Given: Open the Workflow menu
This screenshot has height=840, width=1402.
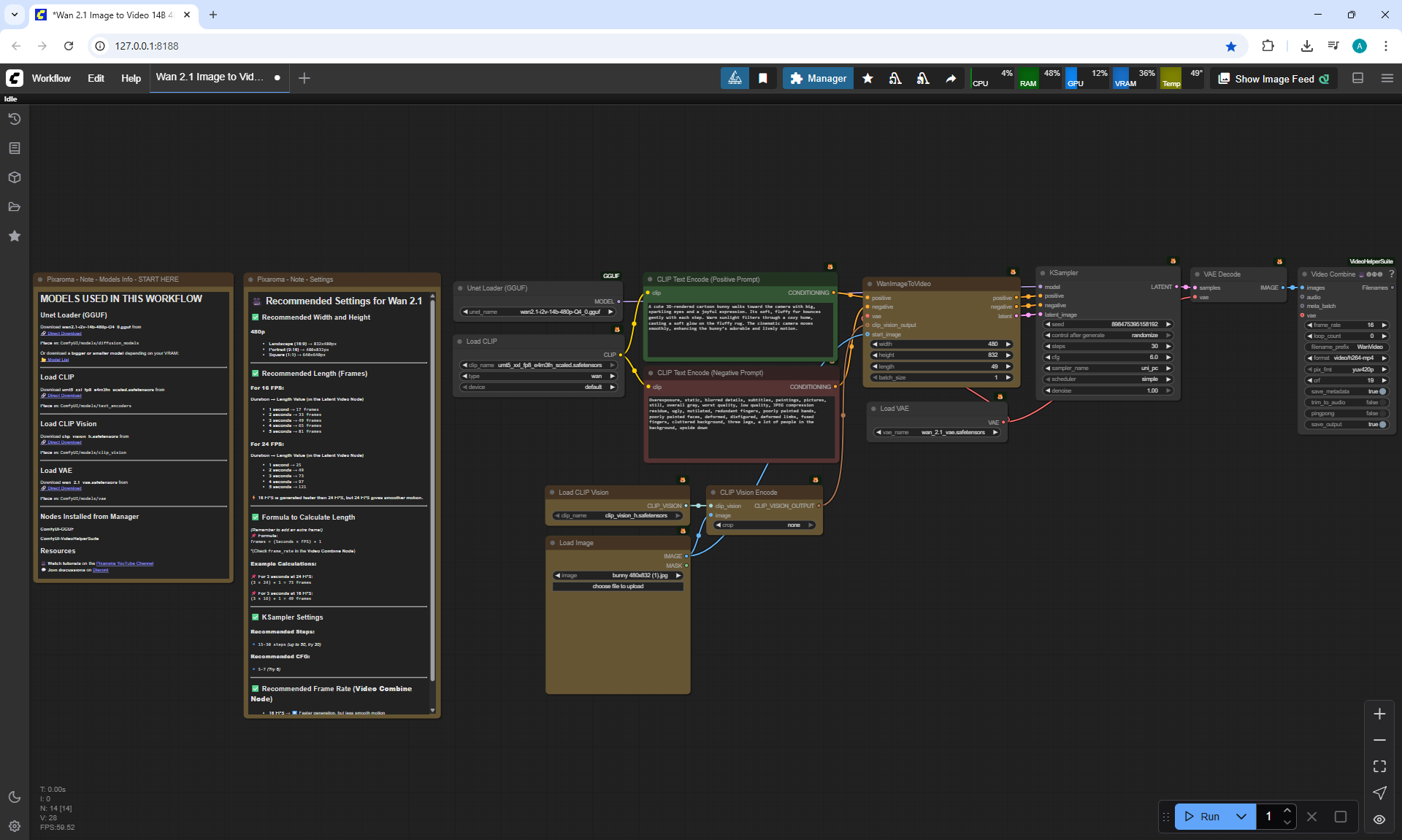Looking at the screenshot, I should click(51, 78).
